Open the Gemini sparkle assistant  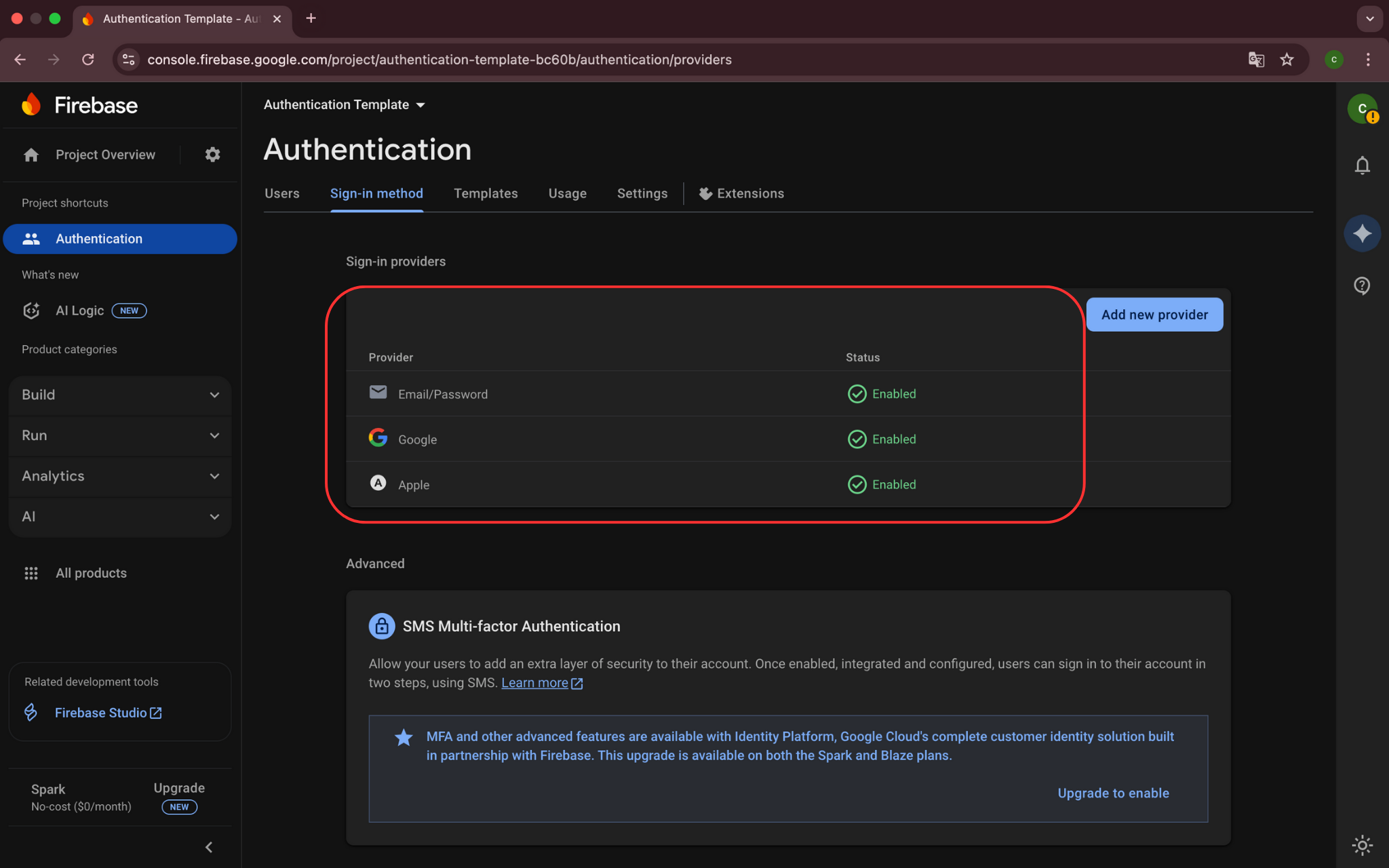(x=1362, y=234)
